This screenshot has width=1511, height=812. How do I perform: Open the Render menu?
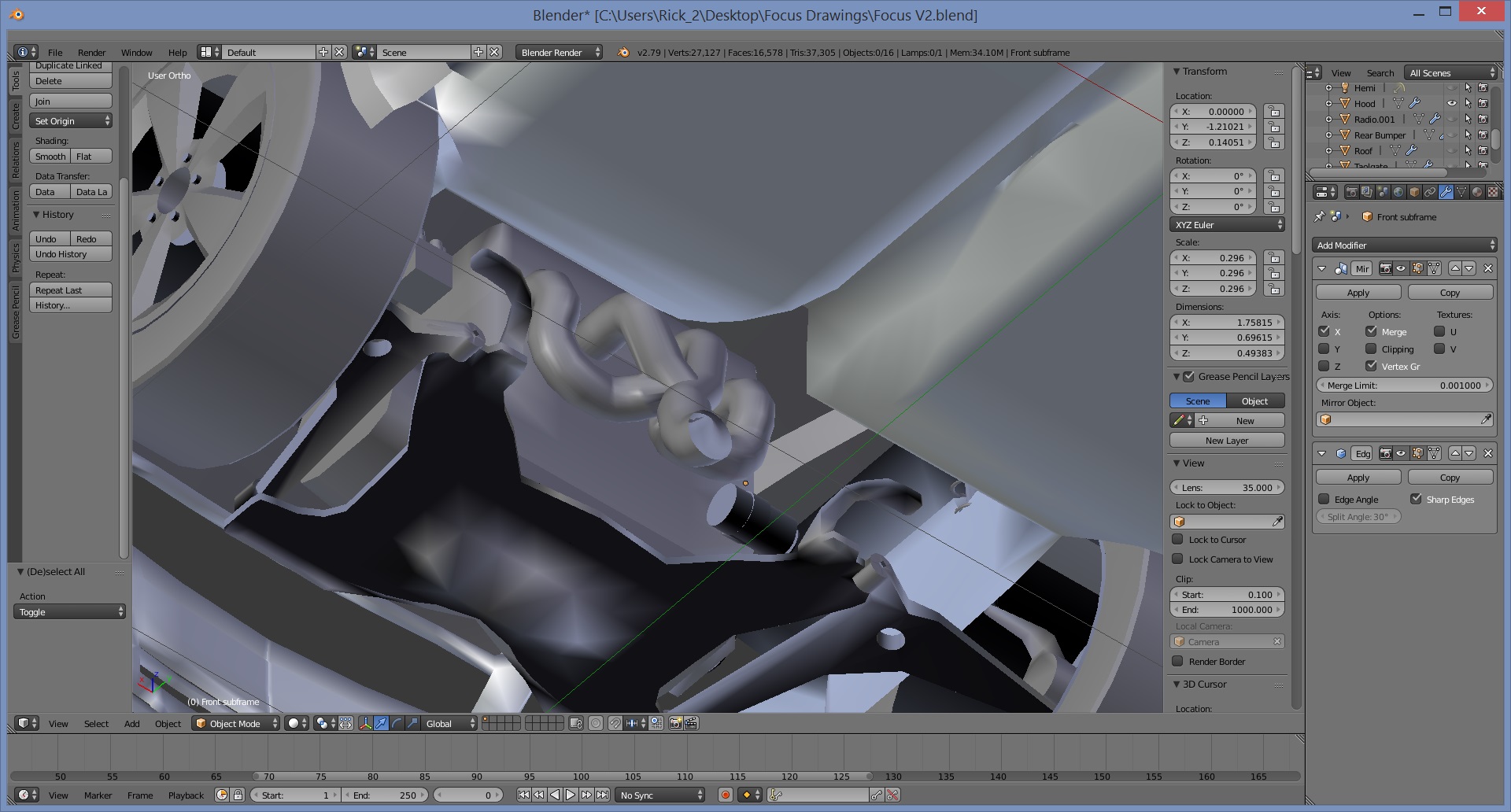click(x=91, y=53)
